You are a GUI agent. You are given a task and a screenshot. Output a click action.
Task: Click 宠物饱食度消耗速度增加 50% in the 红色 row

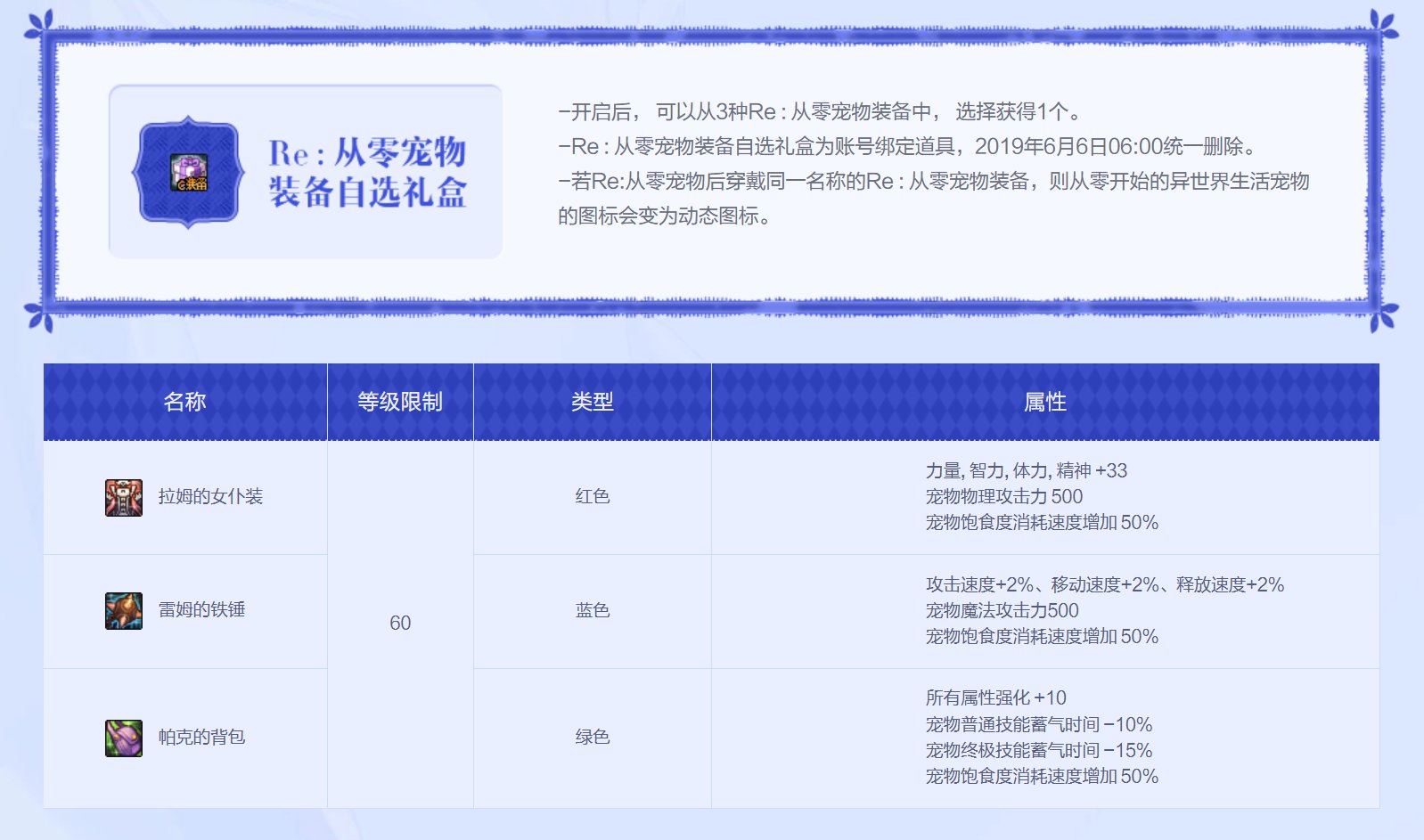pyautogui.click(x=1042, y=522)
